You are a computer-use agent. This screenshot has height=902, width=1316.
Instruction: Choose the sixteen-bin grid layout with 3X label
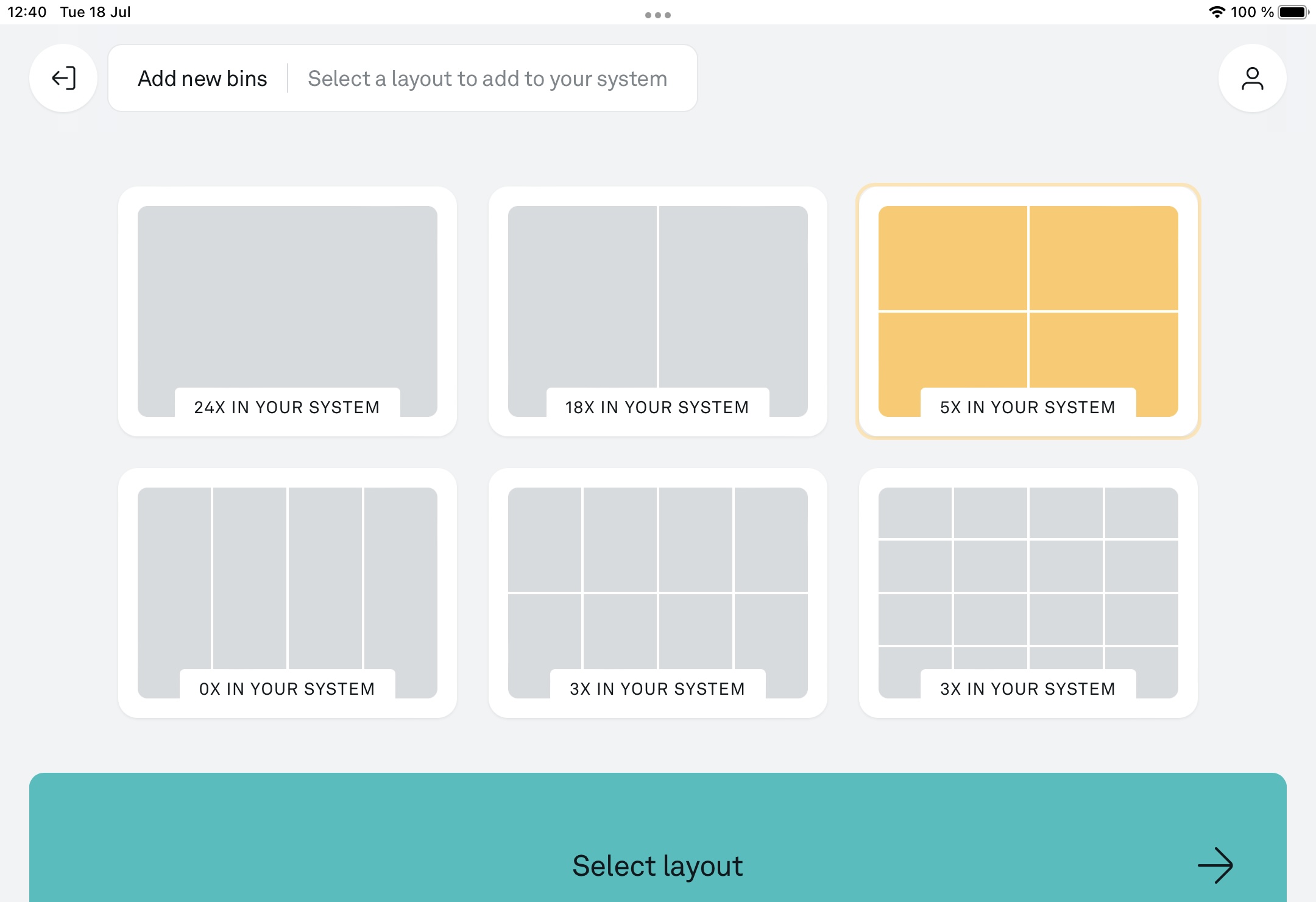pos(1028,593)
